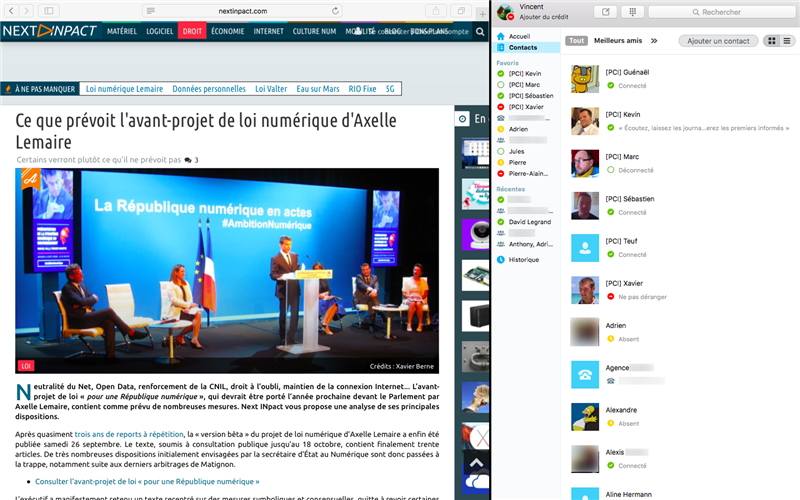This screenshot has height=500, width=800.
Task: Click the Next INpact search magnifier icon
Action: (x=481, y=31)
